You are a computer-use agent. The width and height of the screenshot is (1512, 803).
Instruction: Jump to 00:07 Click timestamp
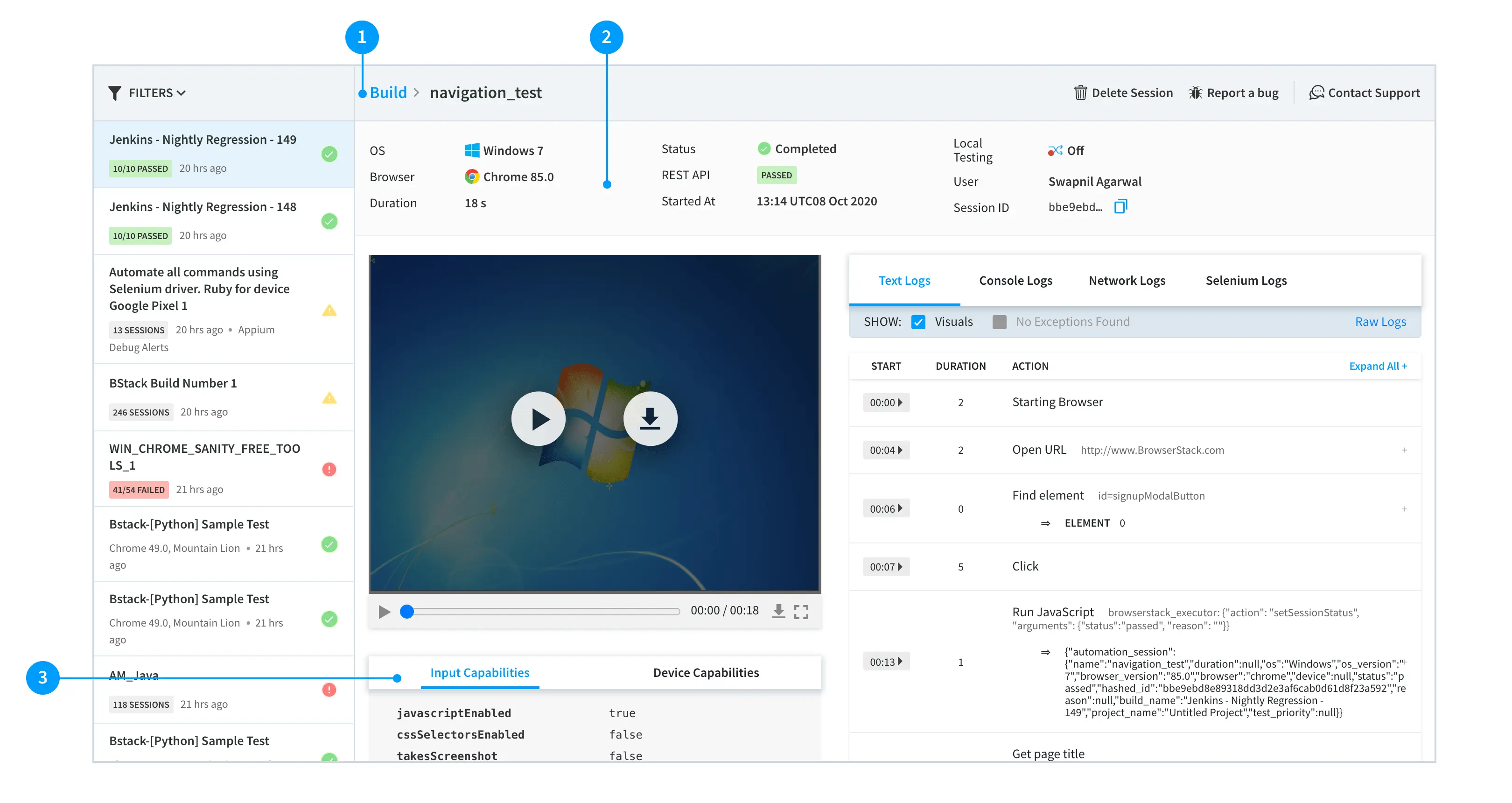point(886,566)
